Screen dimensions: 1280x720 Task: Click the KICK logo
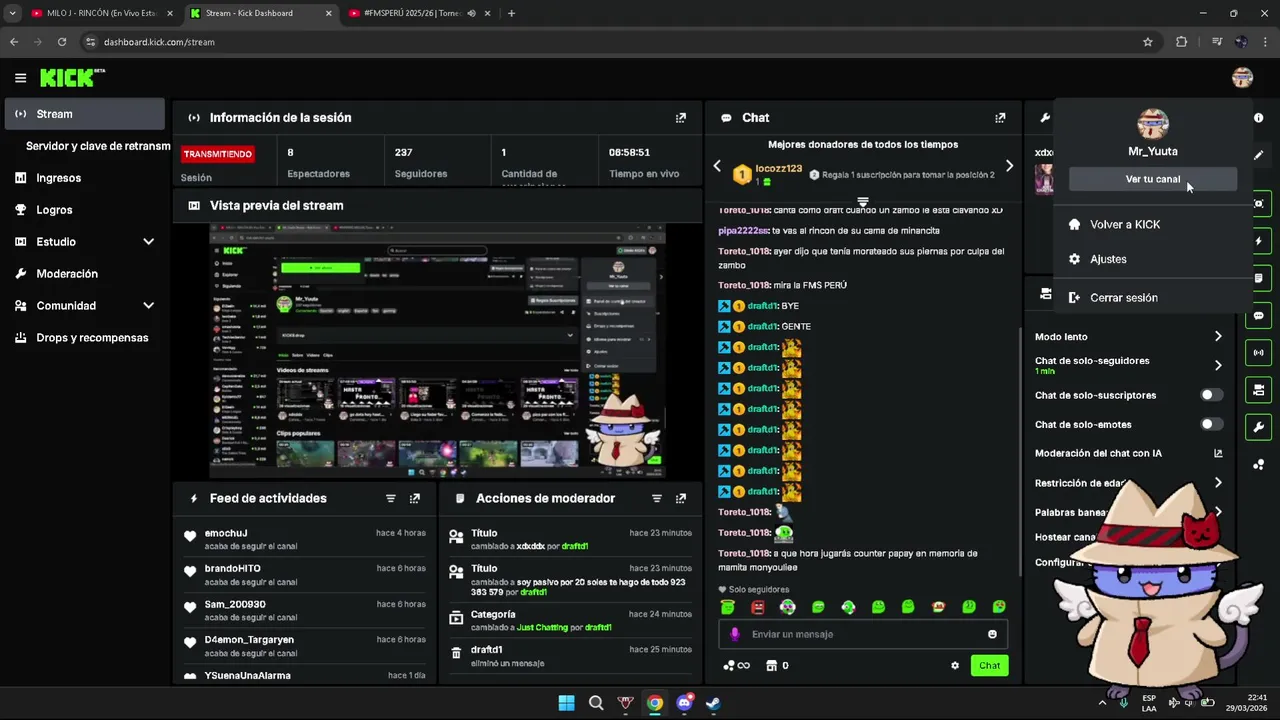point(72,78)
